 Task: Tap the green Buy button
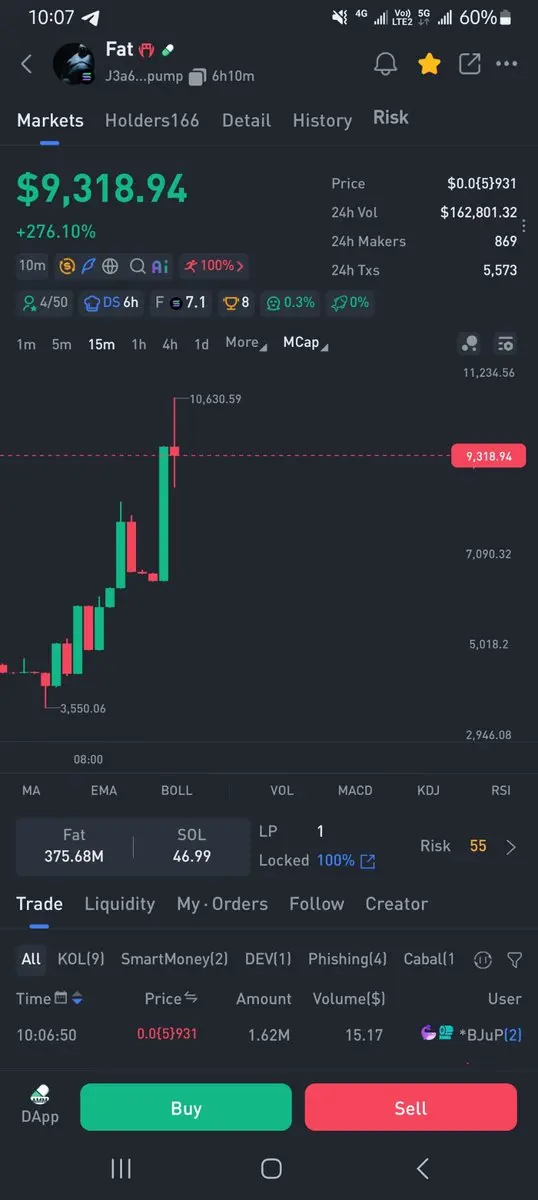point(186,1108)
